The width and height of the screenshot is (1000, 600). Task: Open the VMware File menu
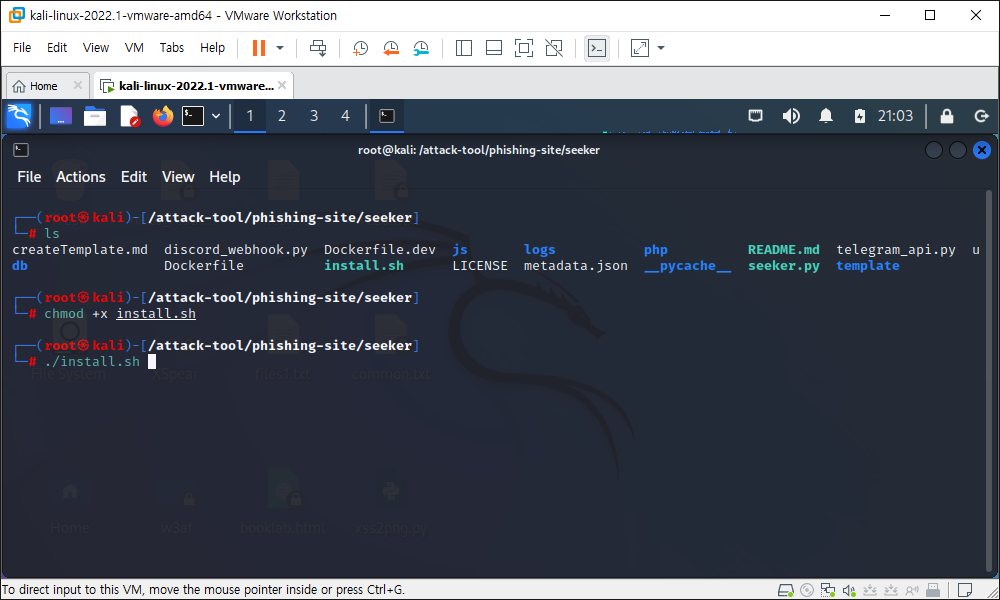point(22,48)
